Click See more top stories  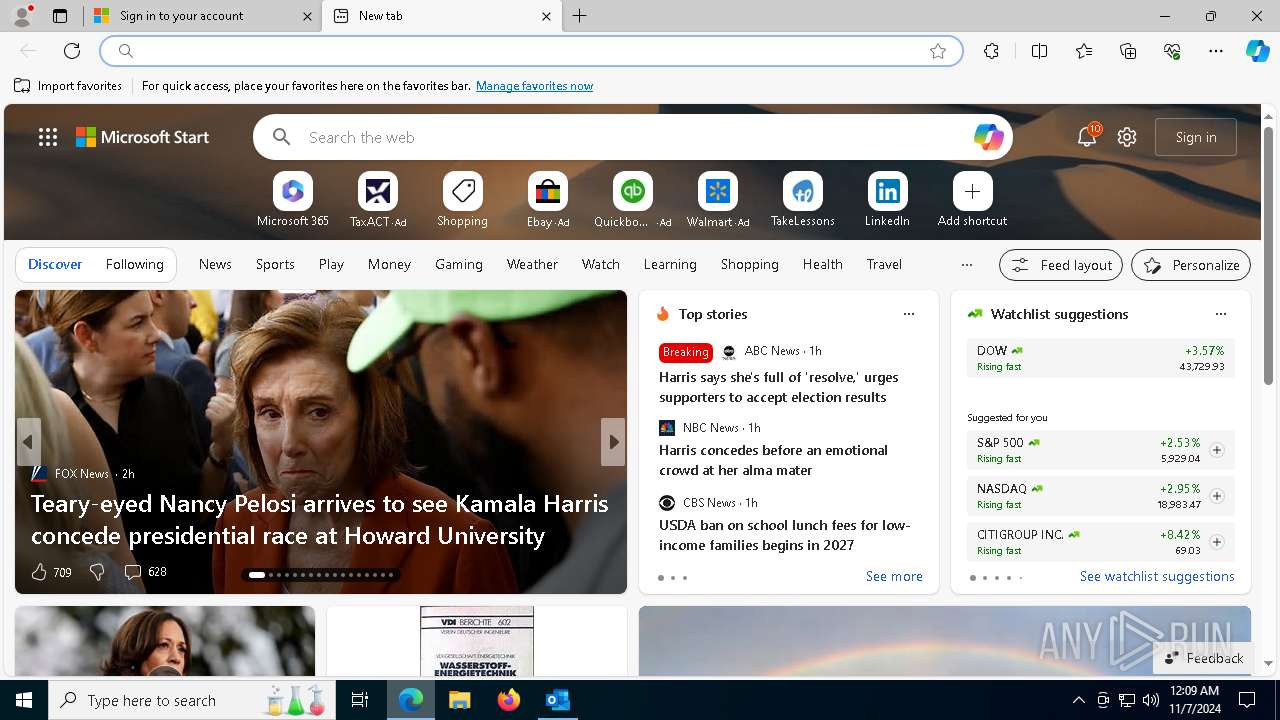coord(894,576)
